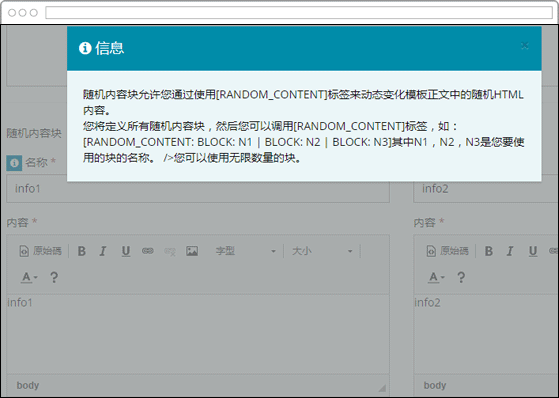Image resolution: width=559 pixels, height=398 pixels.
Task: Click unlink icon in the info1 editor
Action: (x=170, y=251)
